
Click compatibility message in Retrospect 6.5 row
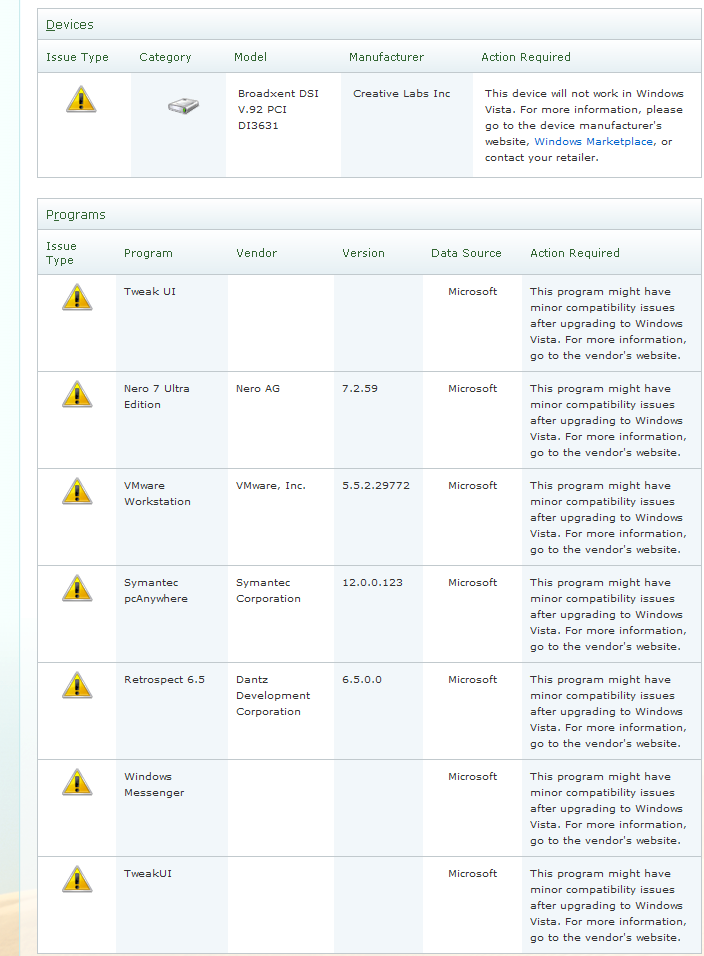tap(608, 711)
